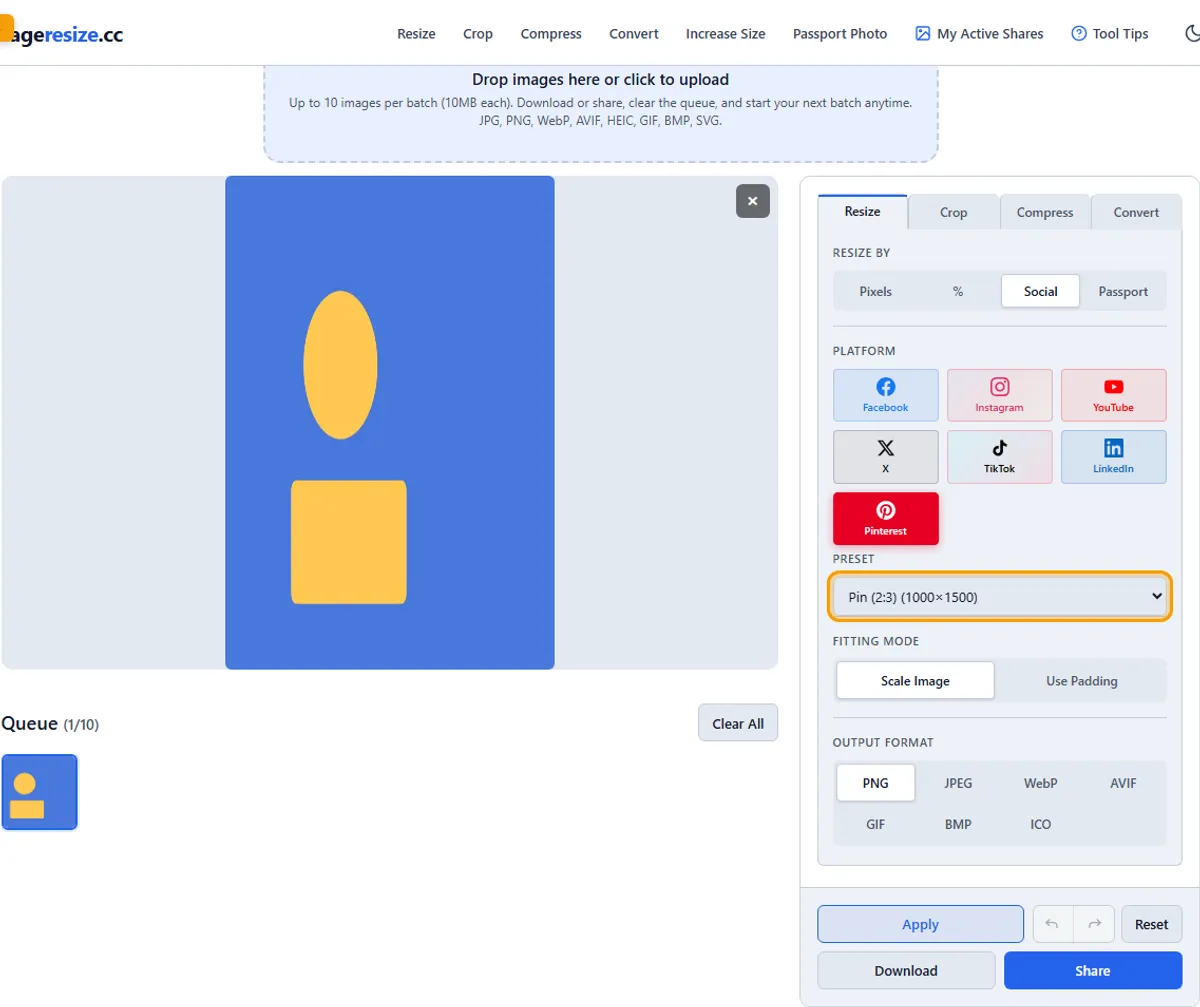The height and width of the screenshot is (1007, 1200).
Task: Open the Preset Pin (2:3) dropdown
Action: click(1000, 596)
